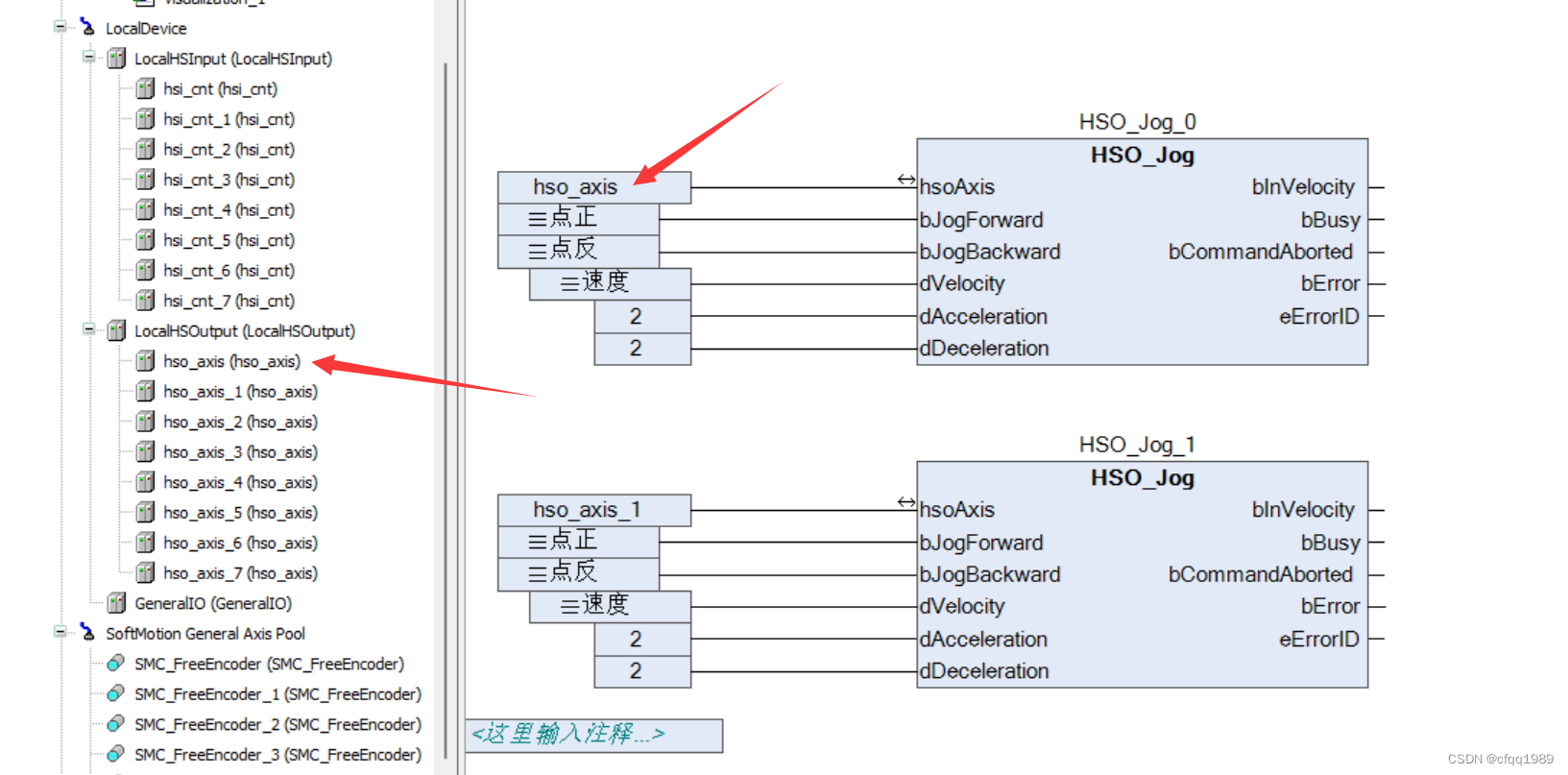Select the HSO_Jog_1 instance name
The height and width of the screenshot is (775, 1568).
coord(1137,445)
